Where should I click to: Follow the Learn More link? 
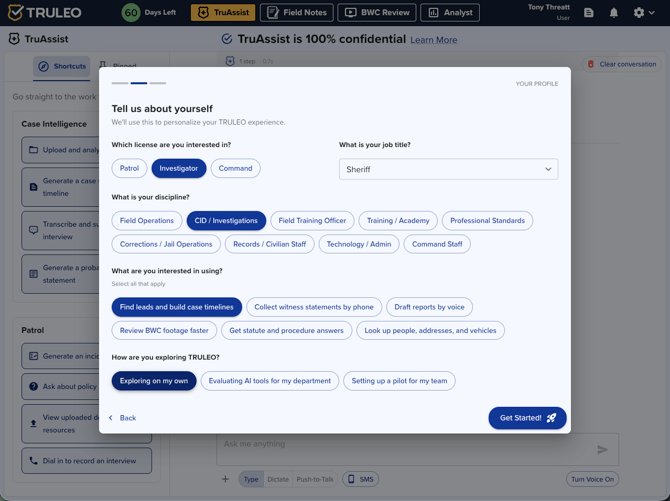point(433,40)
